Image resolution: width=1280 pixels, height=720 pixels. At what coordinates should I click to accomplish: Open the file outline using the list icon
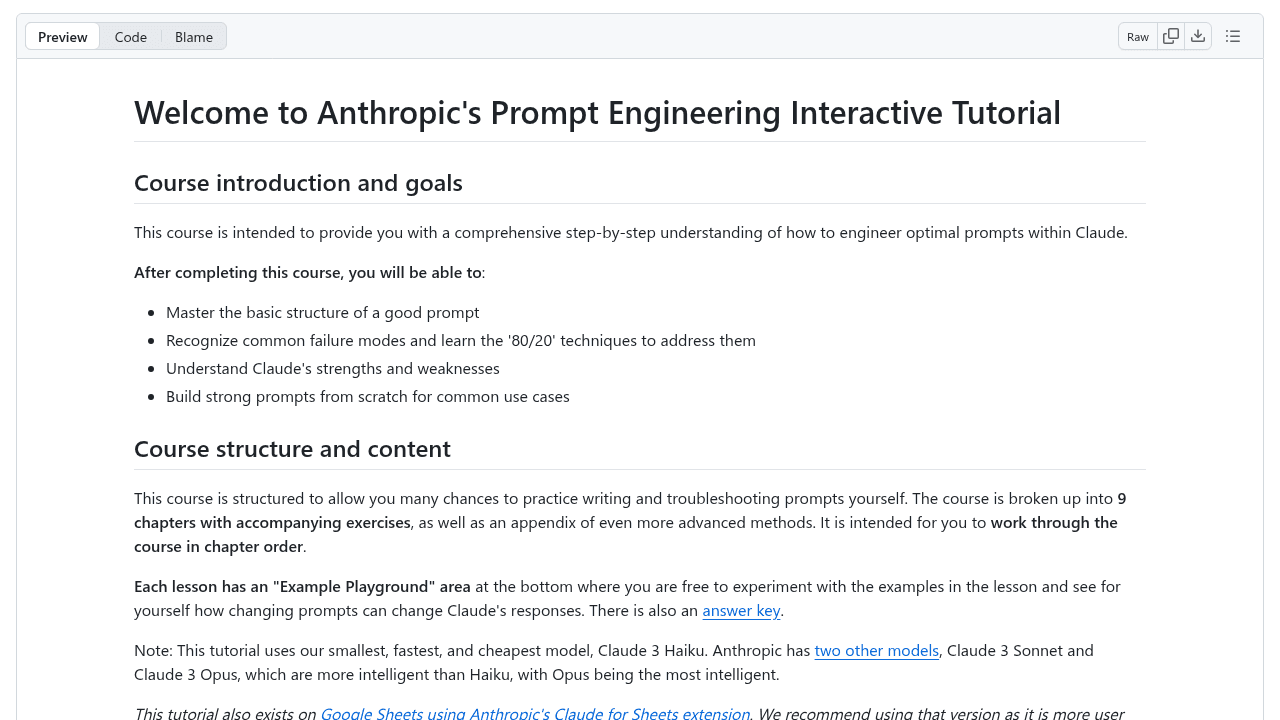coord(1232,36)
